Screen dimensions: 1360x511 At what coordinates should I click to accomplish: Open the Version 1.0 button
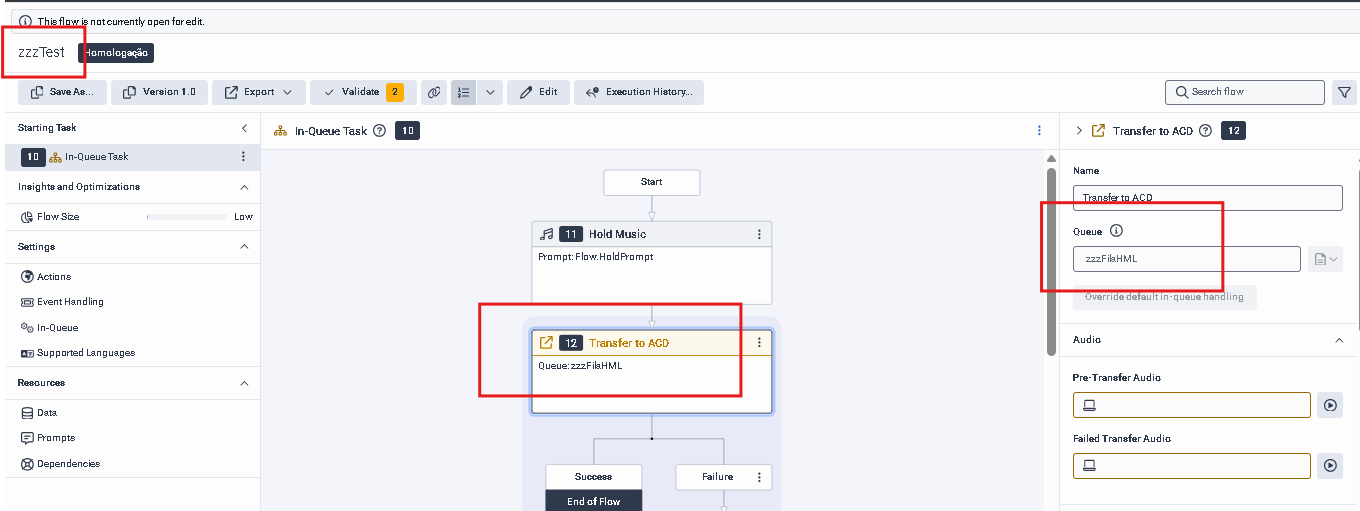tap(159, 92)
